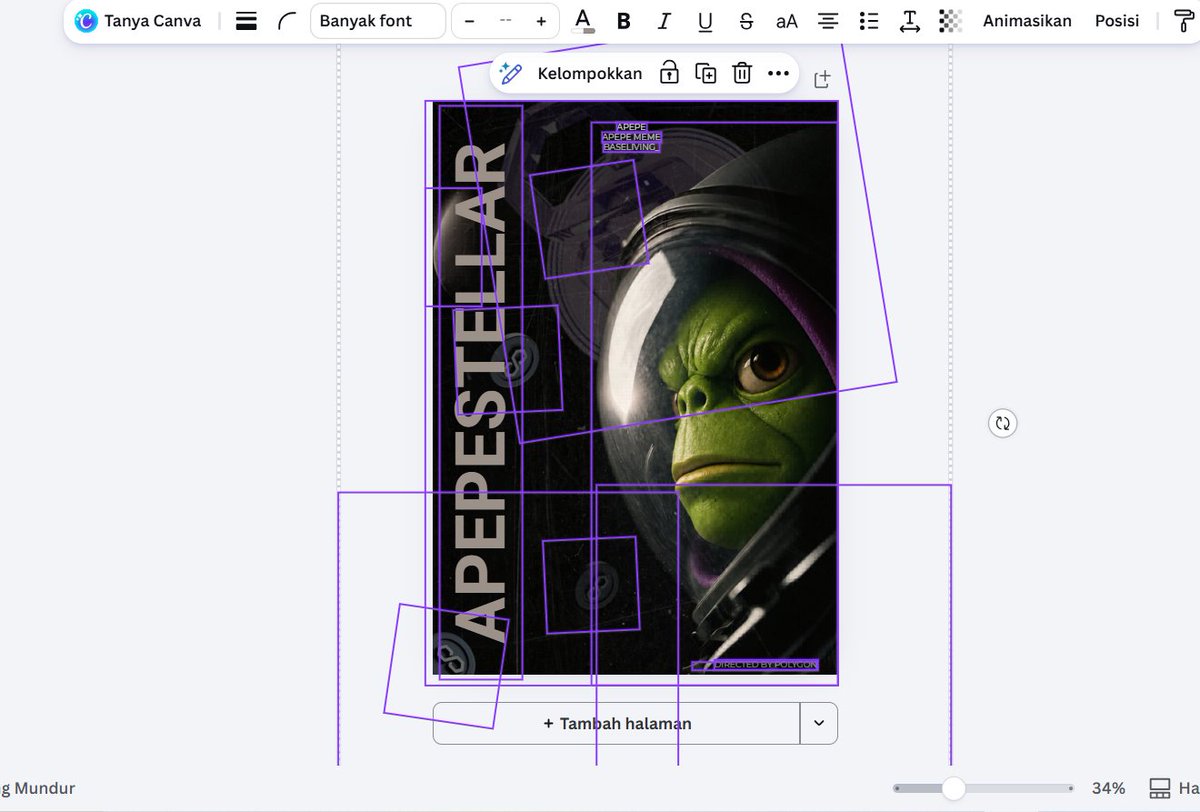Toggle uppercase aA text option
This screenshot has height=812, width=1200.
[x=787, y=21]
